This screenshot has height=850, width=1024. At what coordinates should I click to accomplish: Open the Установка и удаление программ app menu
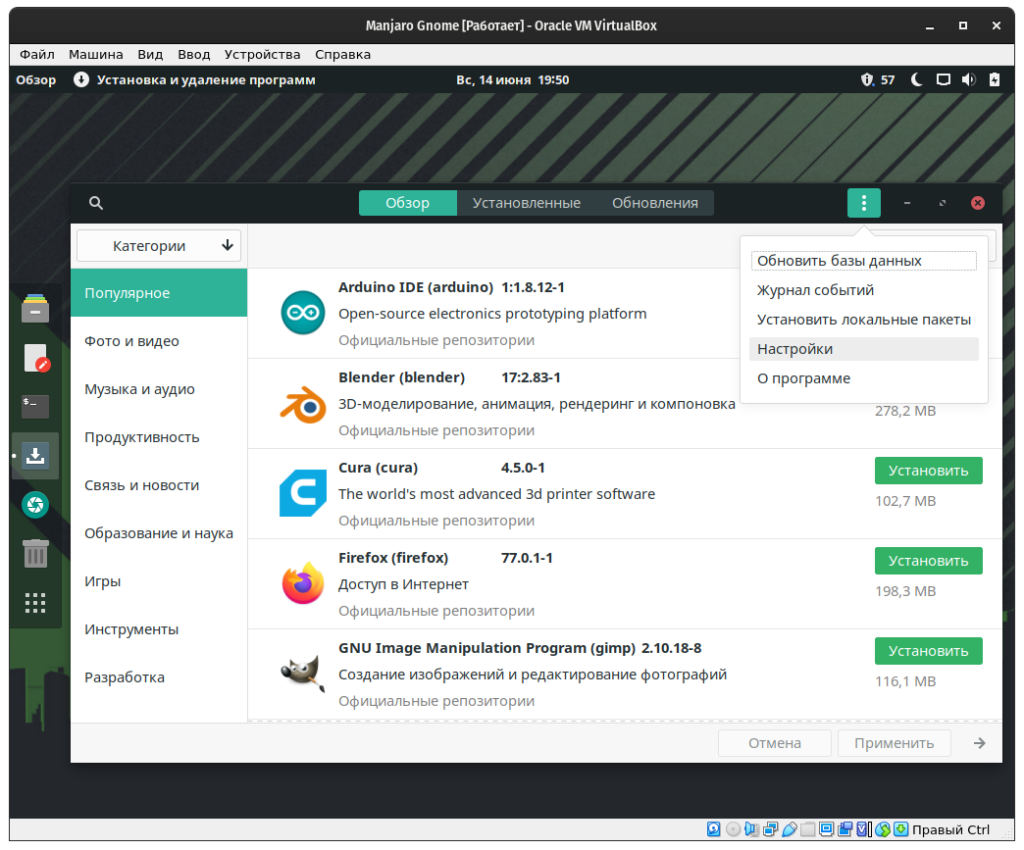tap(194, 80)
